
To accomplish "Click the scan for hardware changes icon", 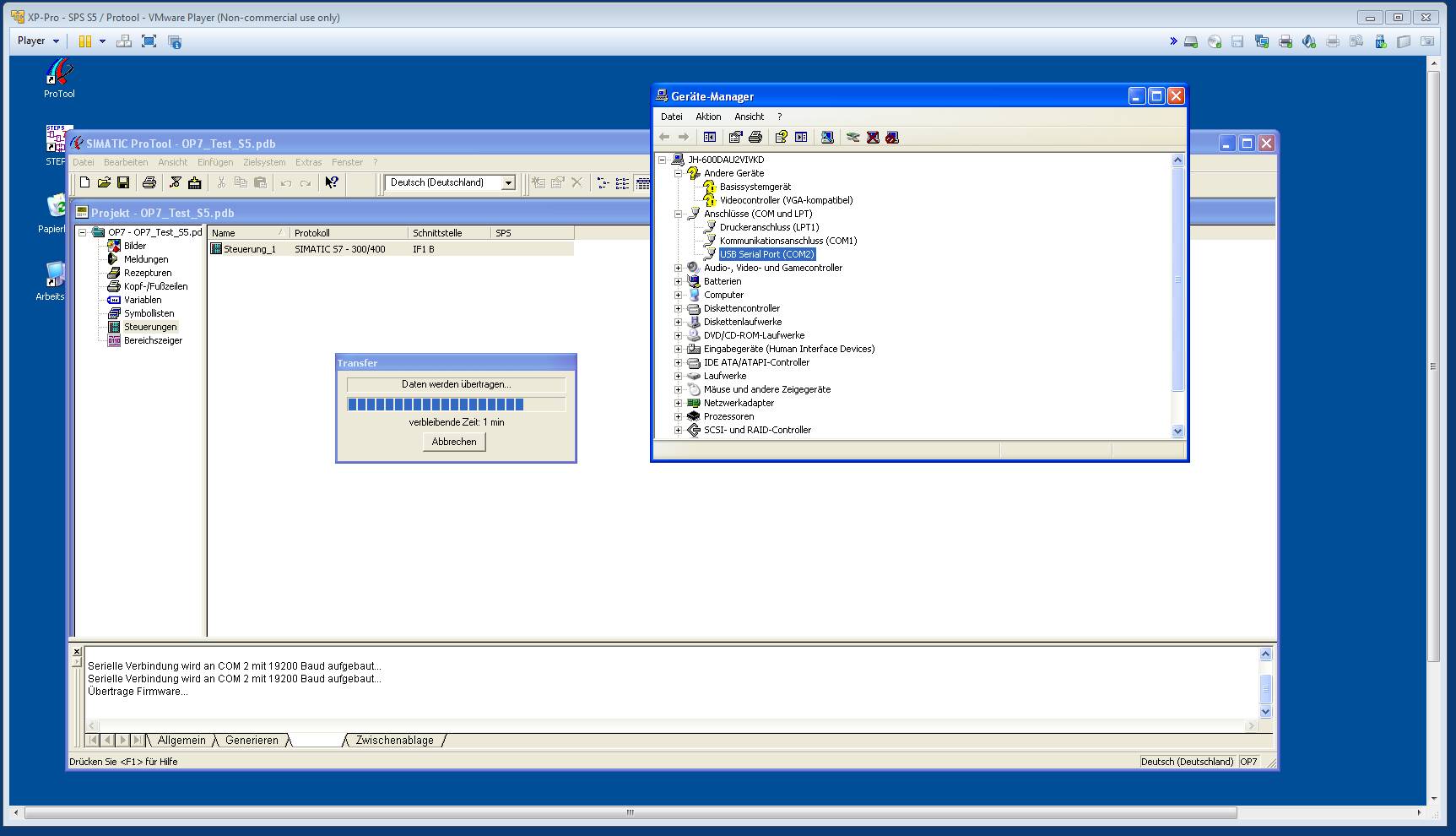I will click(x=827, y=137).
